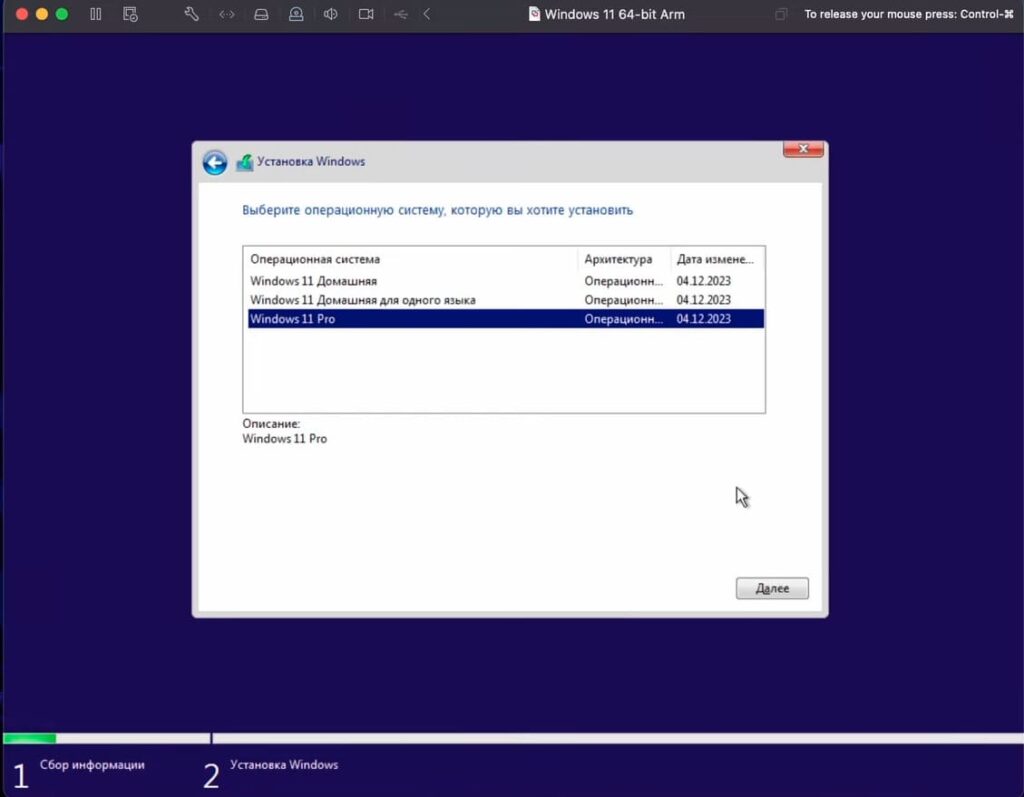Viewport: 1024px width, 797px height.
Task: Open virtual machine settings wrench
Action: pyautogui.click(x=192, y=14)
